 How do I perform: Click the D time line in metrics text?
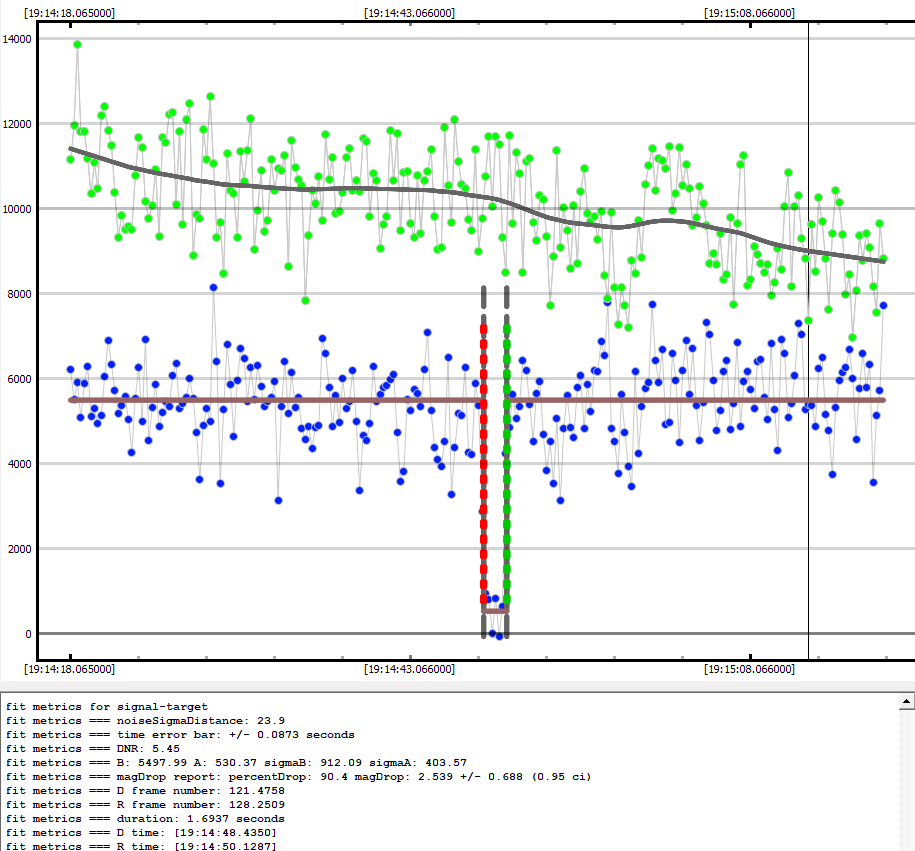pos(141,833)
